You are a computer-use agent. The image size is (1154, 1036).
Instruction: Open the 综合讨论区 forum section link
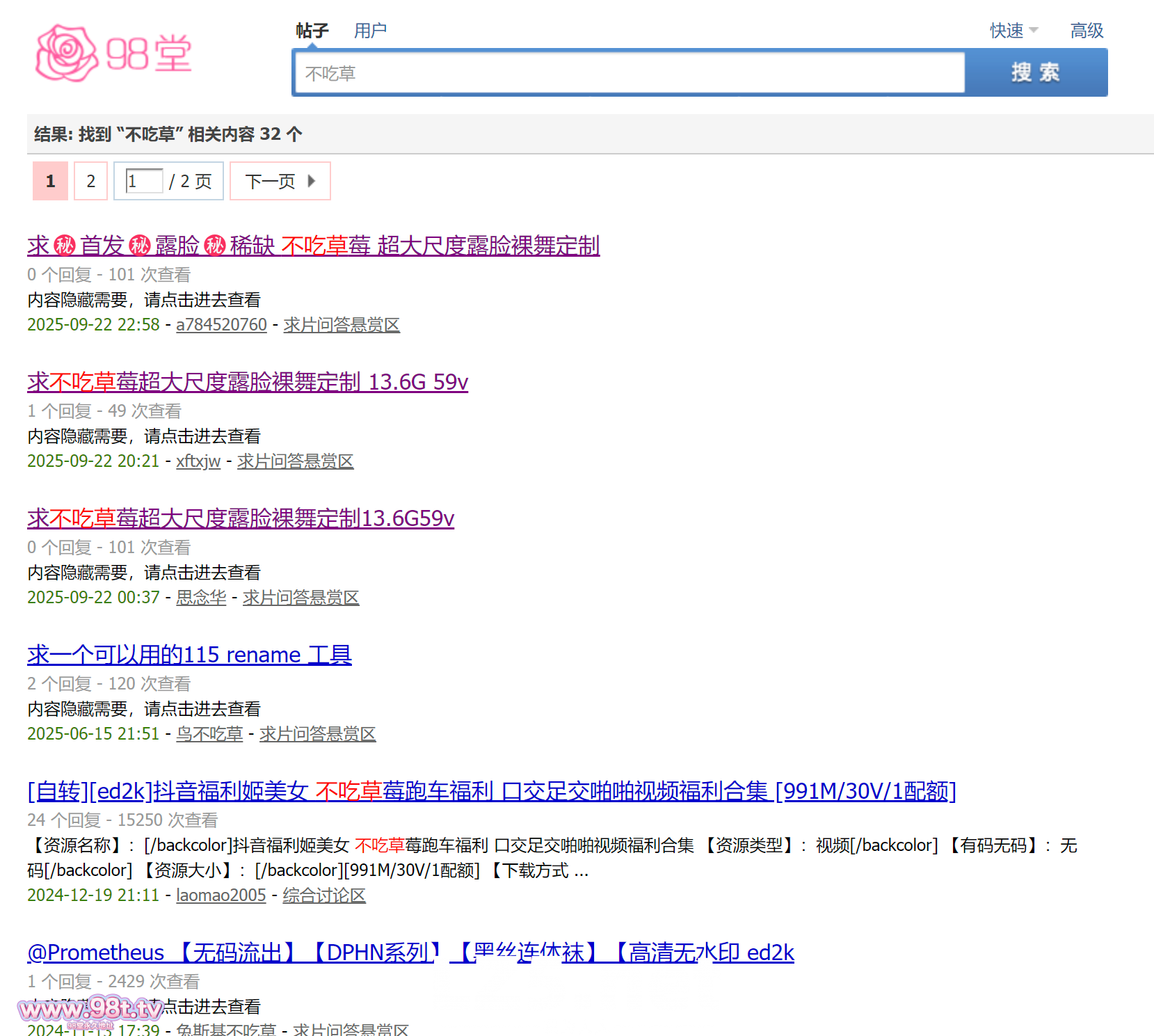[323, 895]
